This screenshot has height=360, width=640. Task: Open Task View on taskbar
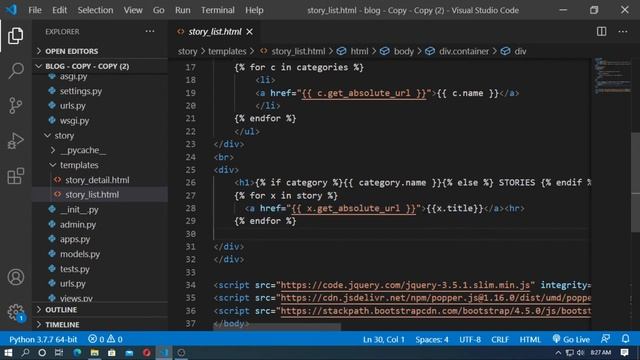[59, 353]
